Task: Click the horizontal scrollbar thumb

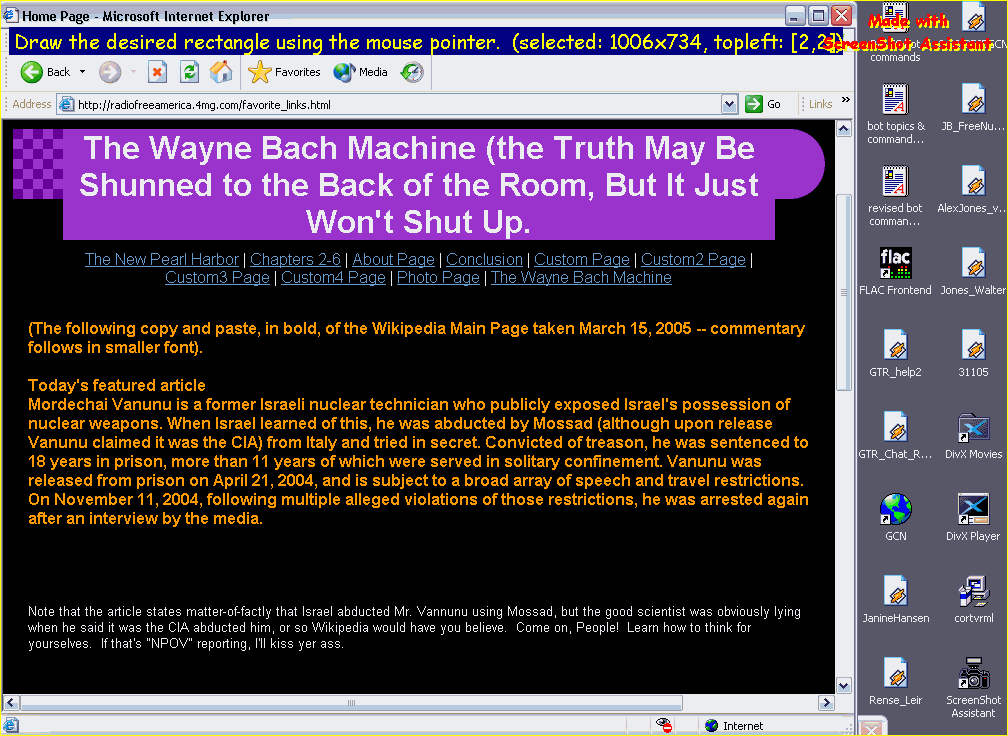Action: tap(351, 703)
